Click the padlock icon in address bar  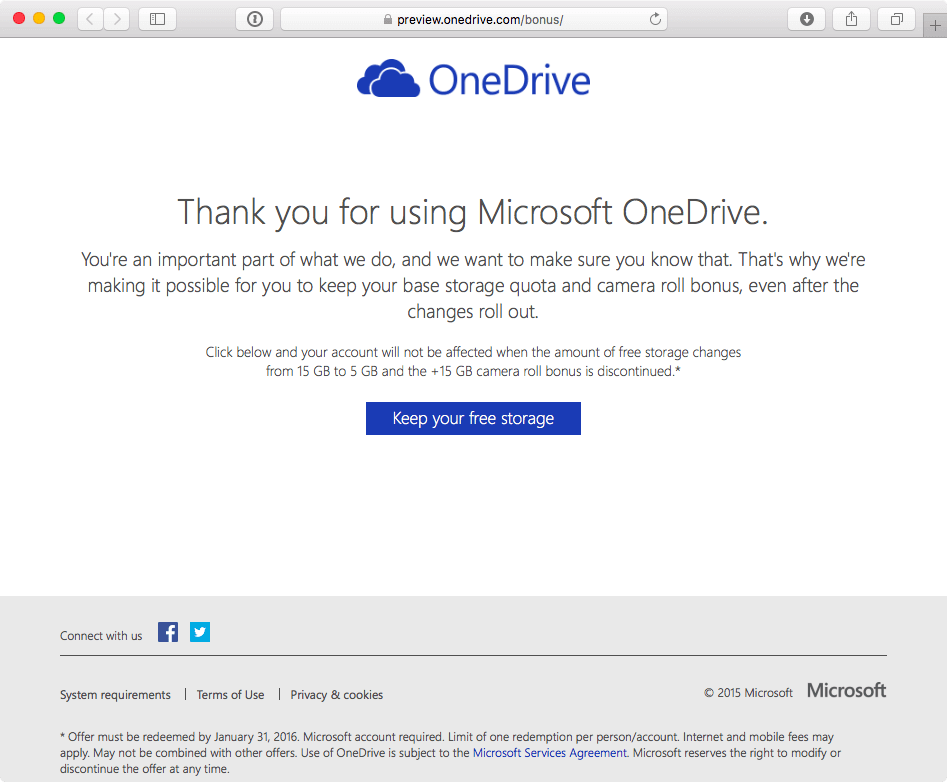point(388,19)
